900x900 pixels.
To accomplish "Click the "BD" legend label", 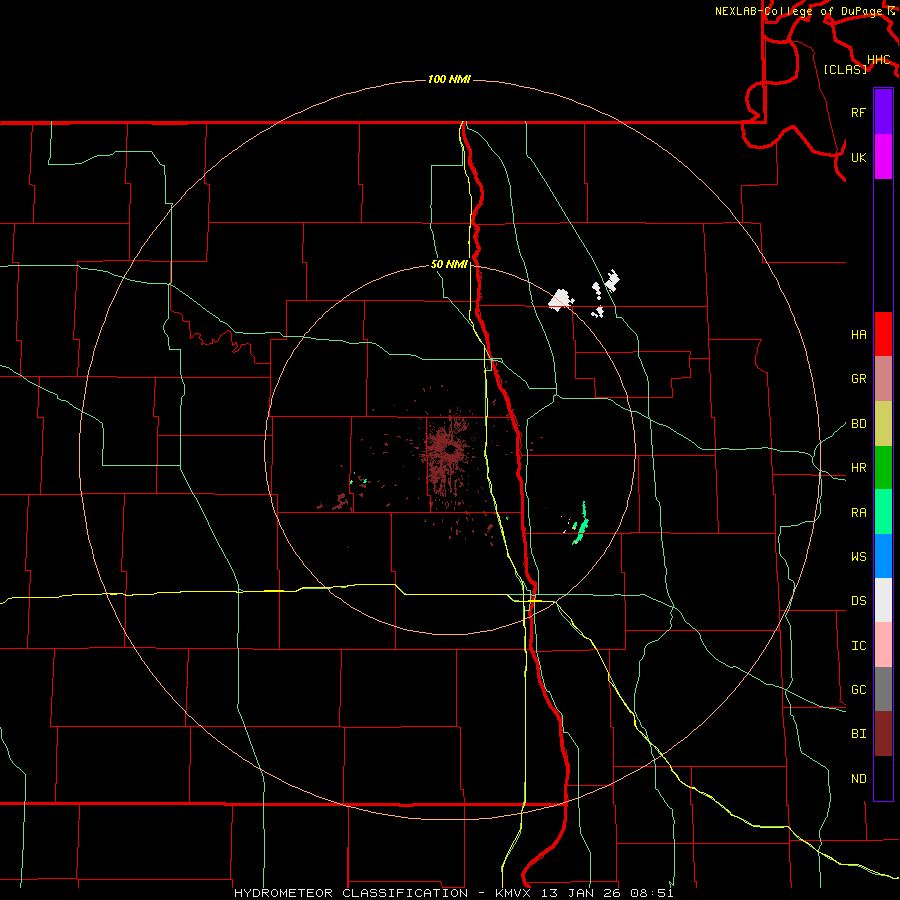I will point(858,424).
